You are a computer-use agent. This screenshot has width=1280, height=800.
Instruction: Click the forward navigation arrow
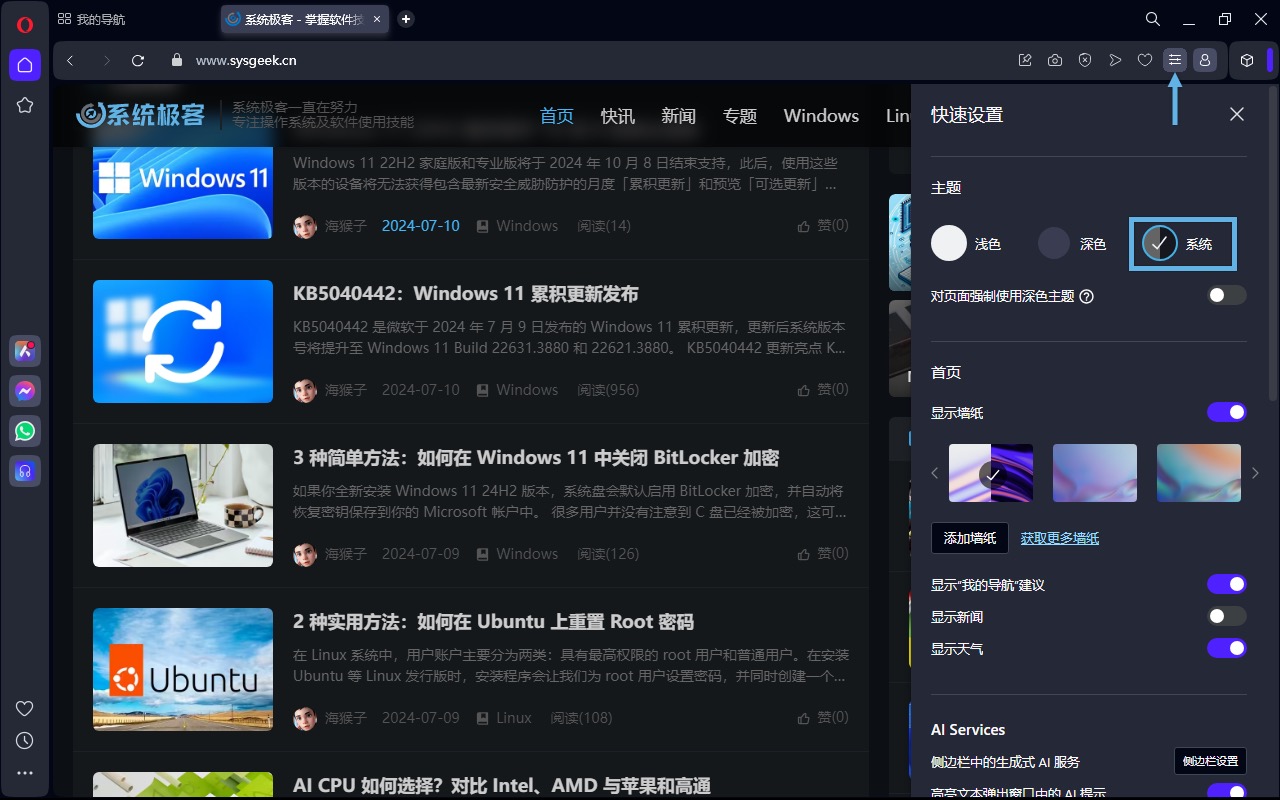coord(106,60)
